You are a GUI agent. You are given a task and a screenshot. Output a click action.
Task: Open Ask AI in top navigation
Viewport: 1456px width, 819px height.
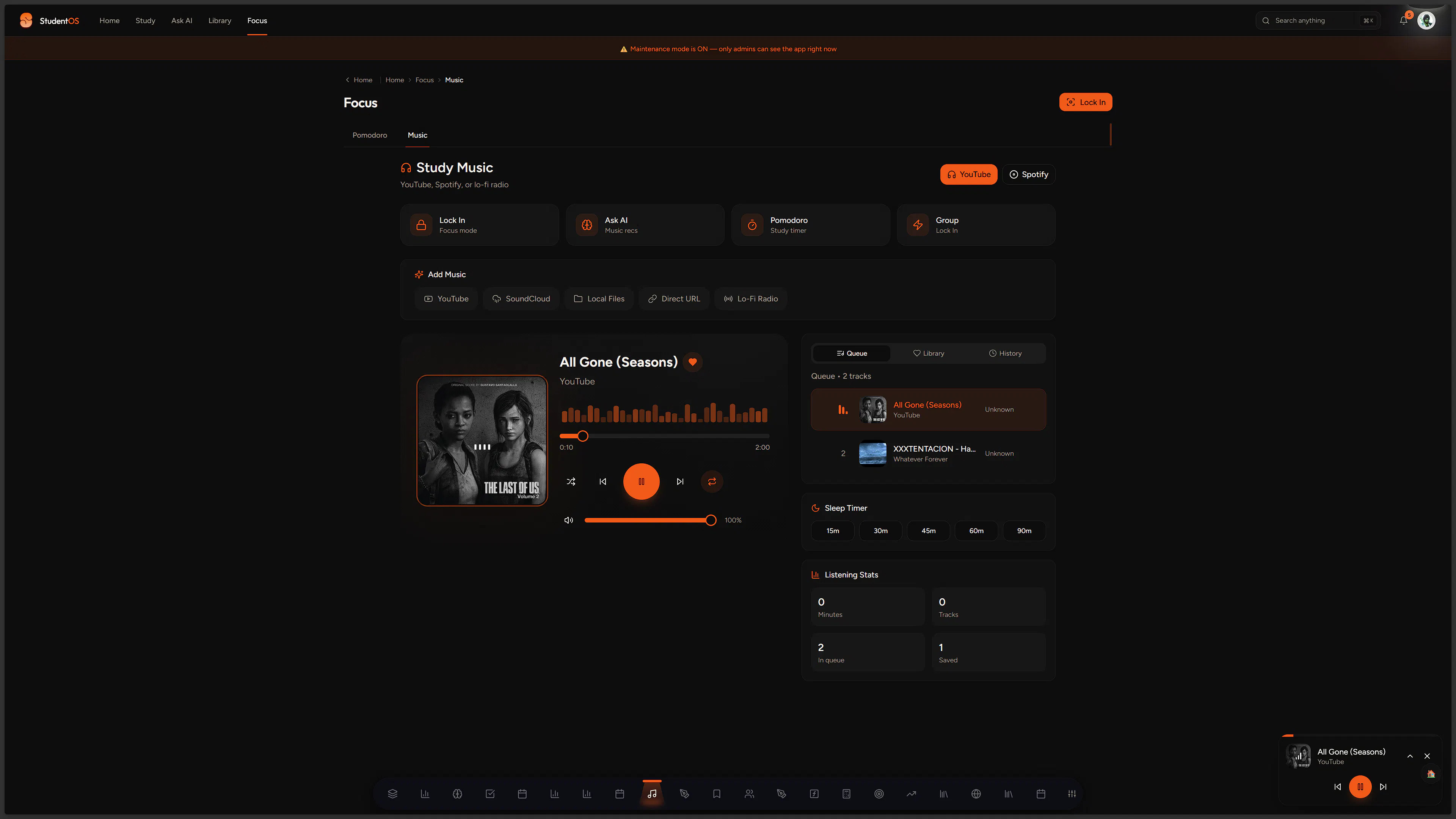point(182,20)
